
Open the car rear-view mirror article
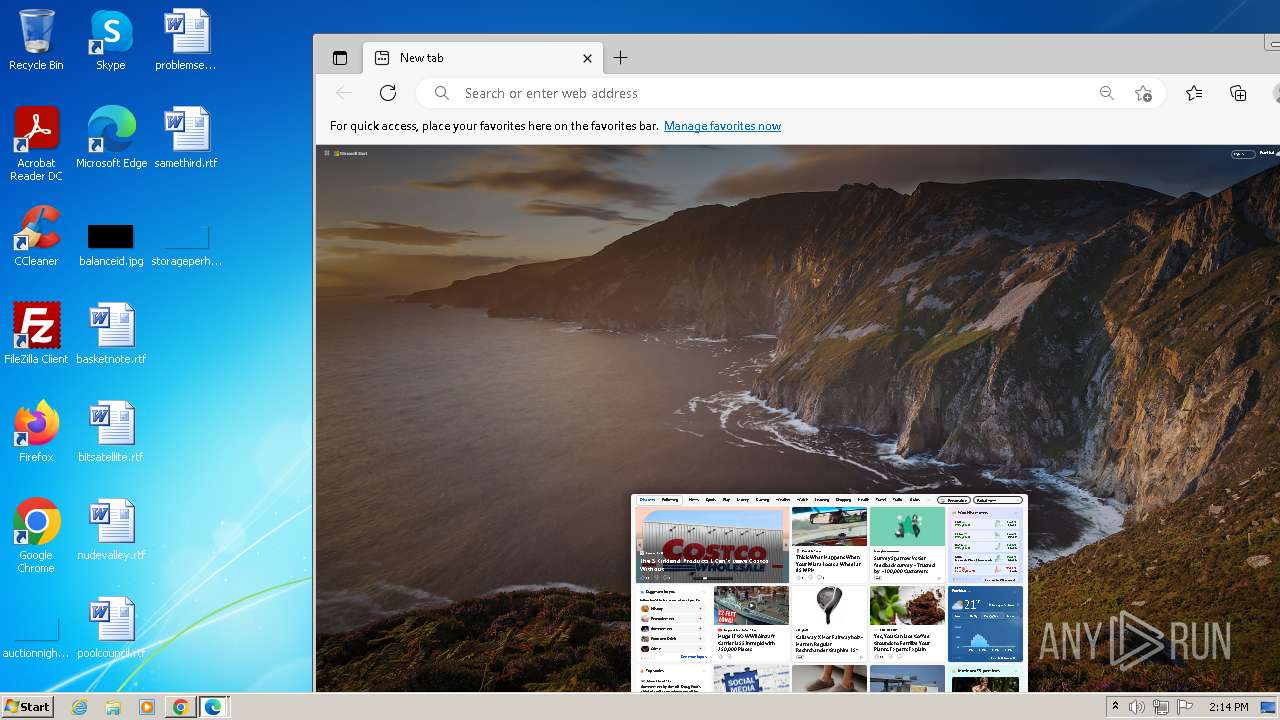pyautogui.click(x=829, y=545)
